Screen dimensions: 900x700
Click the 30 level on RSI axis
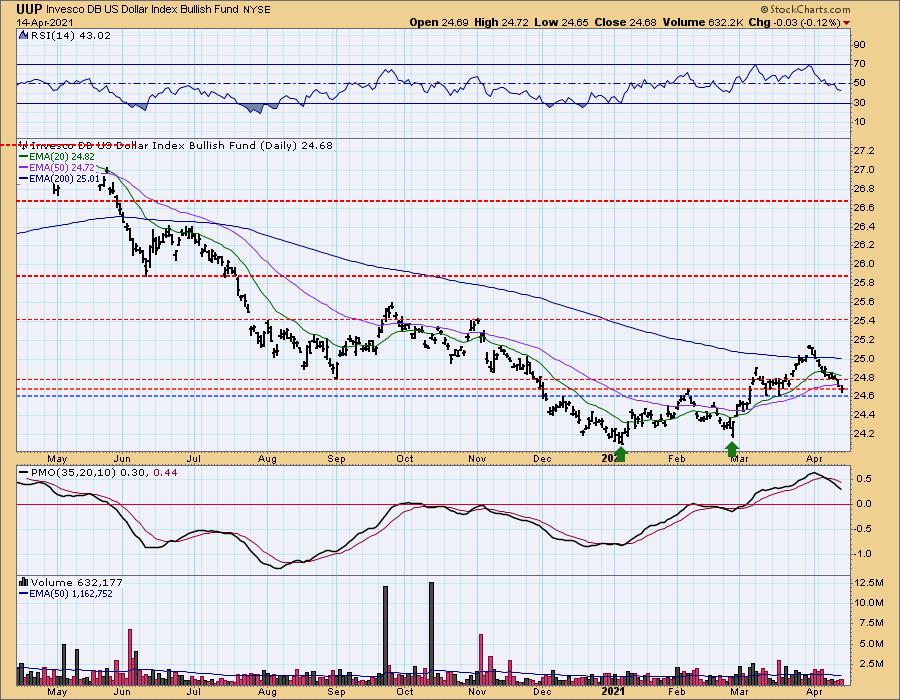860,103
